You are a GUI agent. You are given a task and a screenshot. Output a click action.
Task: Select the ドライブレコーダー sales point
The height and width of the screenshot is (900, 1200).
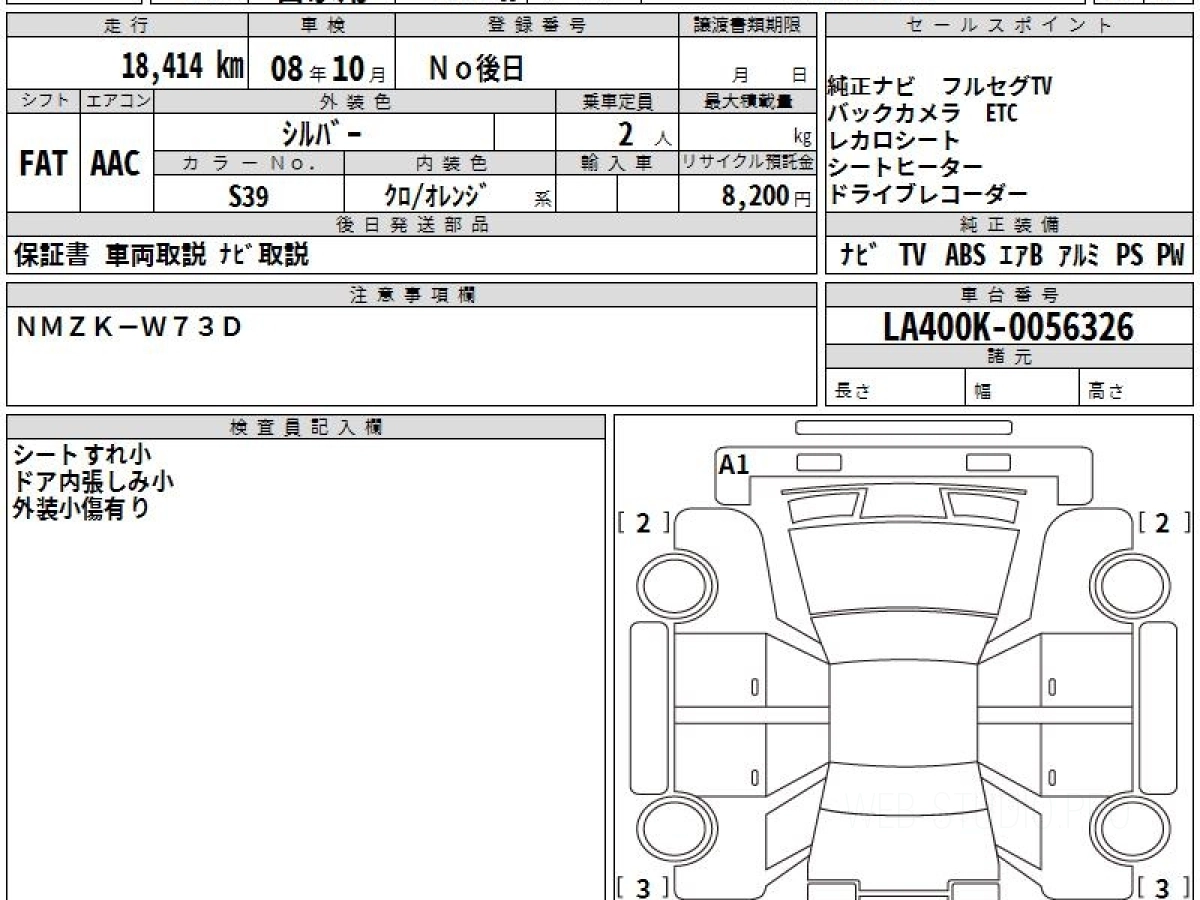pos(928,195)
